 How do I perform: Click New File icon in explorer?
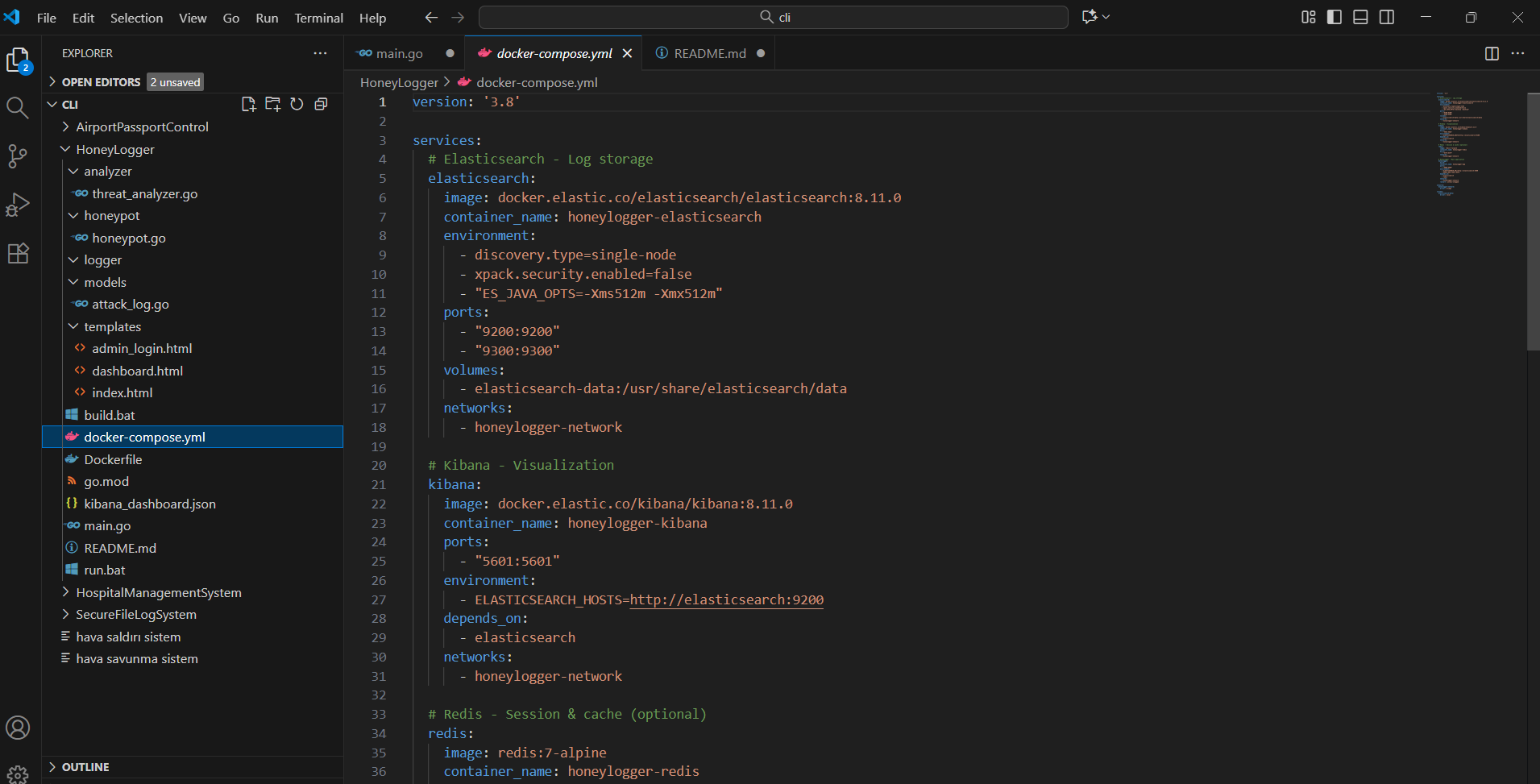(249, 104)
